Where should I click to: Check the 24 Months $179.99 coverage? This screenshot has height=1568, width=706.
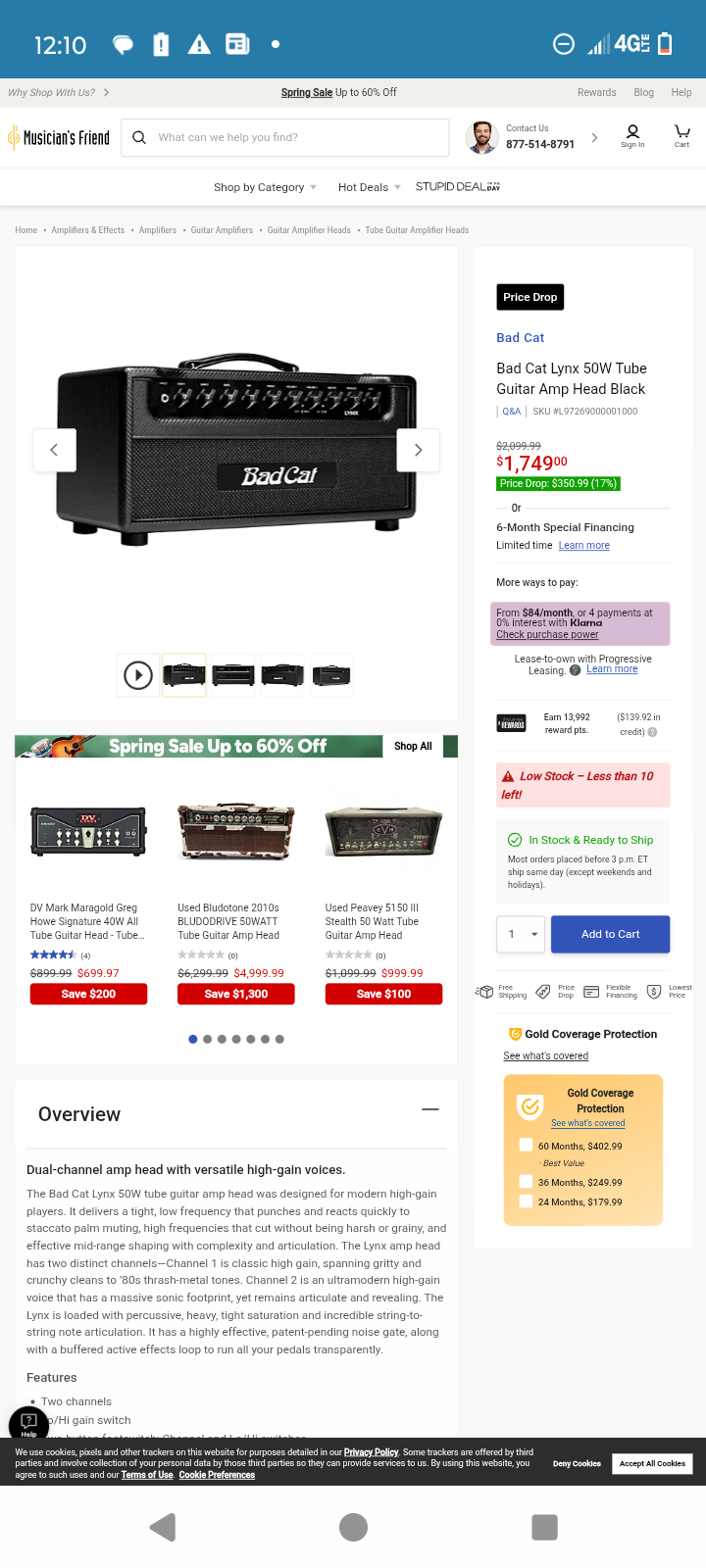[x=527, y=1201]
